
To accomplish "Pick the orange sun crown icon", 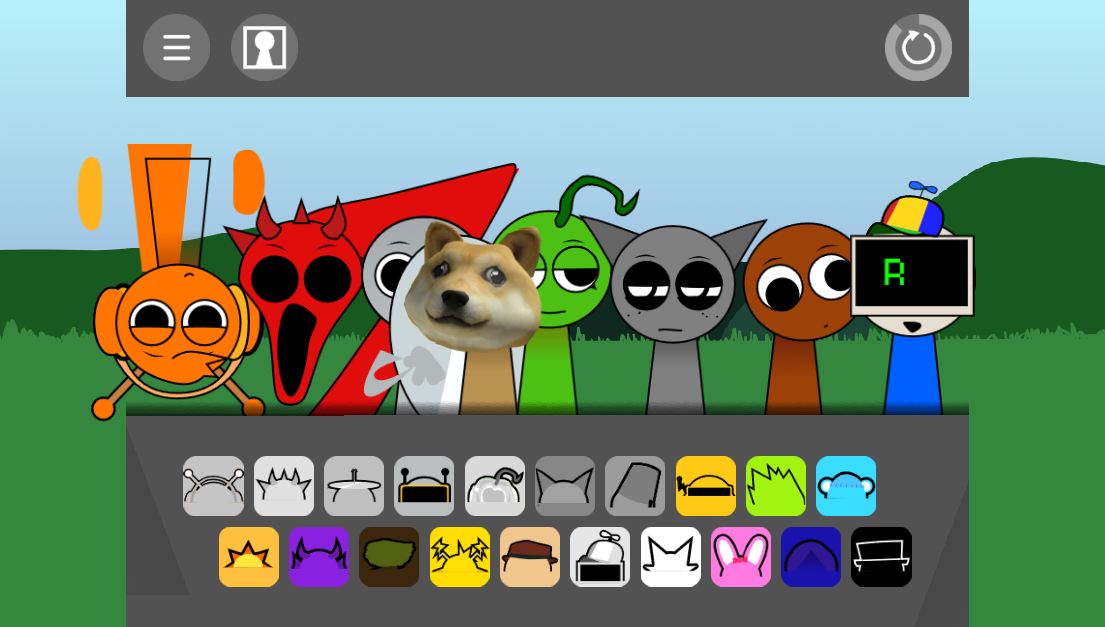I will [x=249, y=557].
